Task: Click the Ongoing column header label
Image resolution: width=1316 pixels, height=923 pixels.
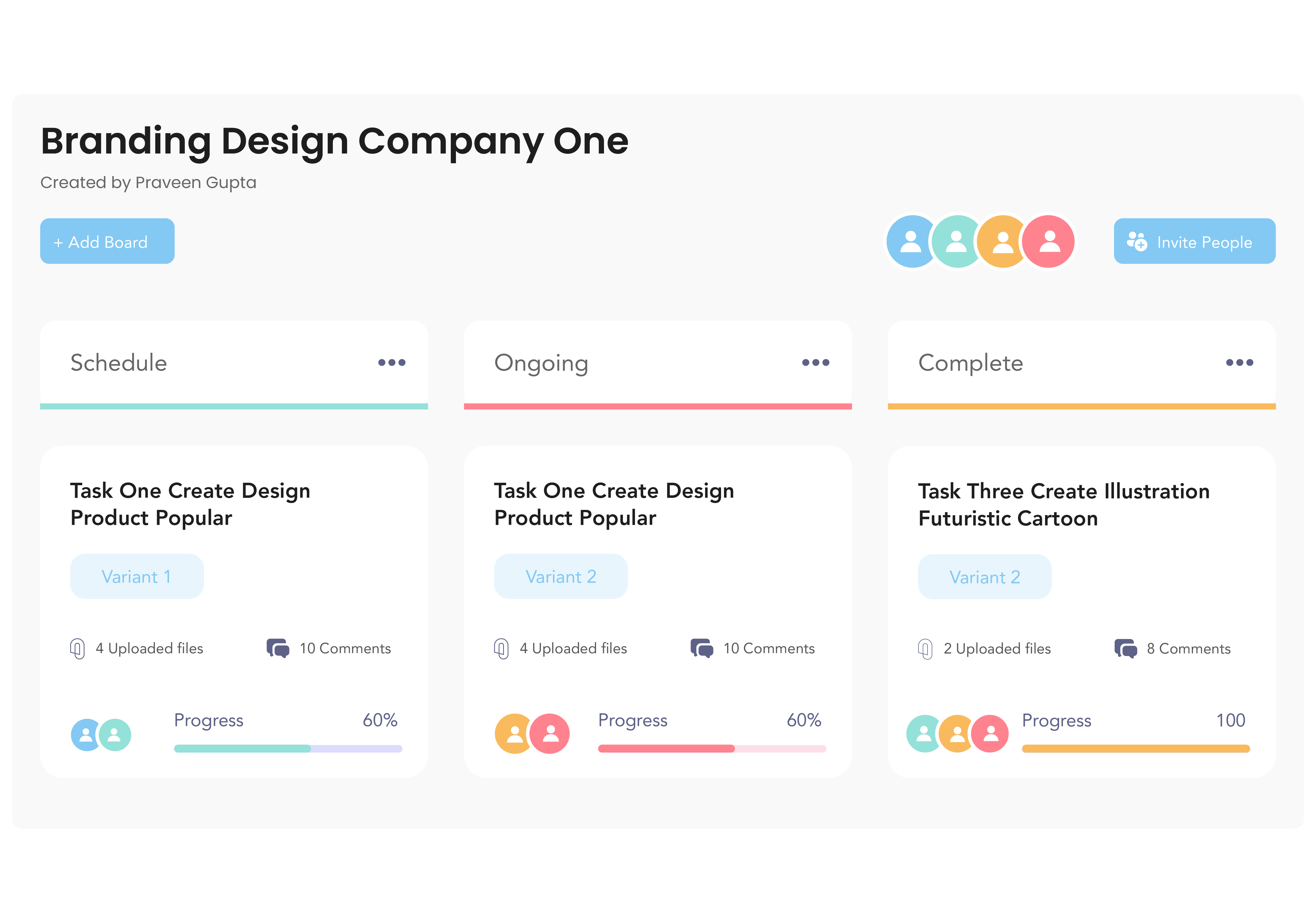Action: pos(541,363)
